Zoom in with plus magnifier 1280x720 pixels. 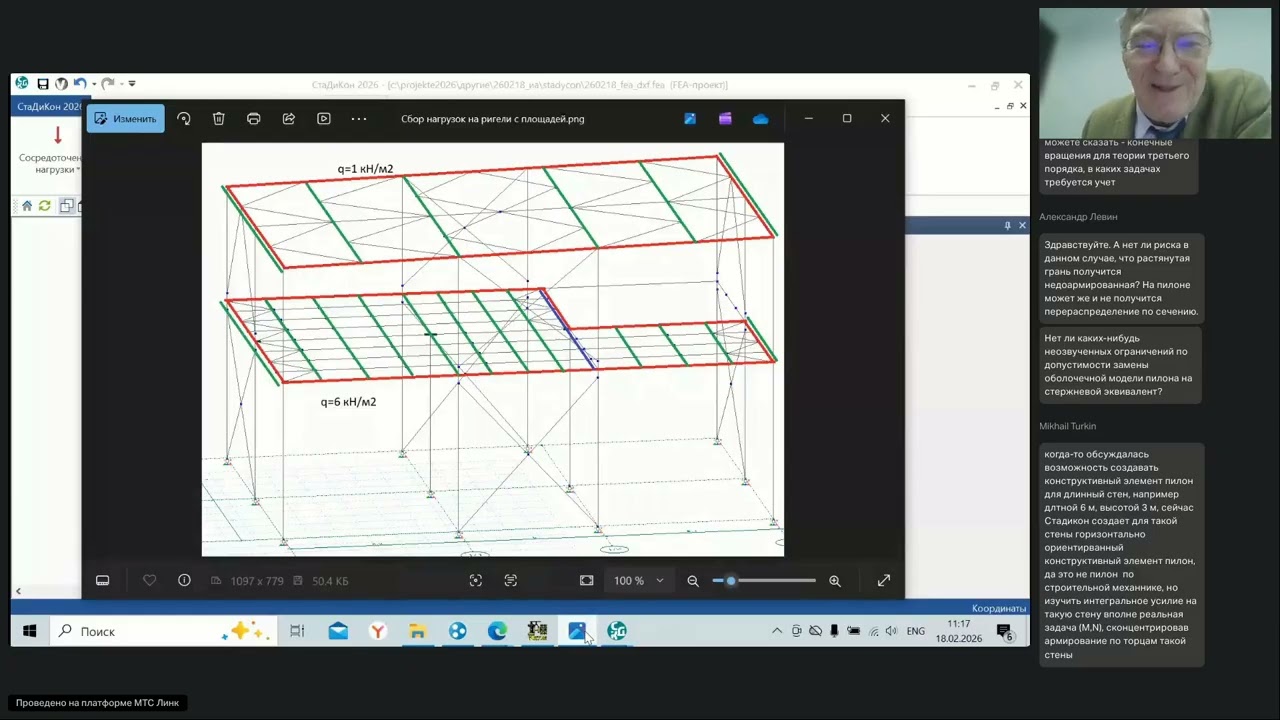click(x=835, y=580)
